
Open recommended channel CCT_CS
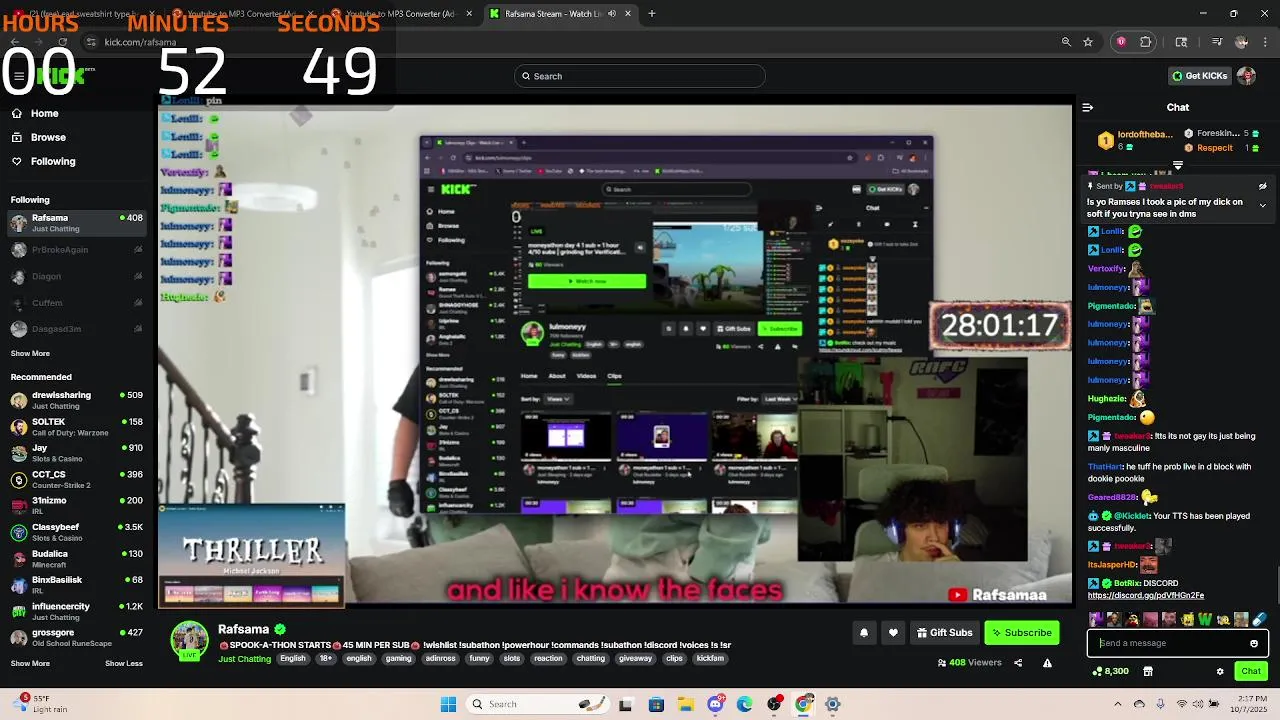pyautogui.click(x=77, y=480)
